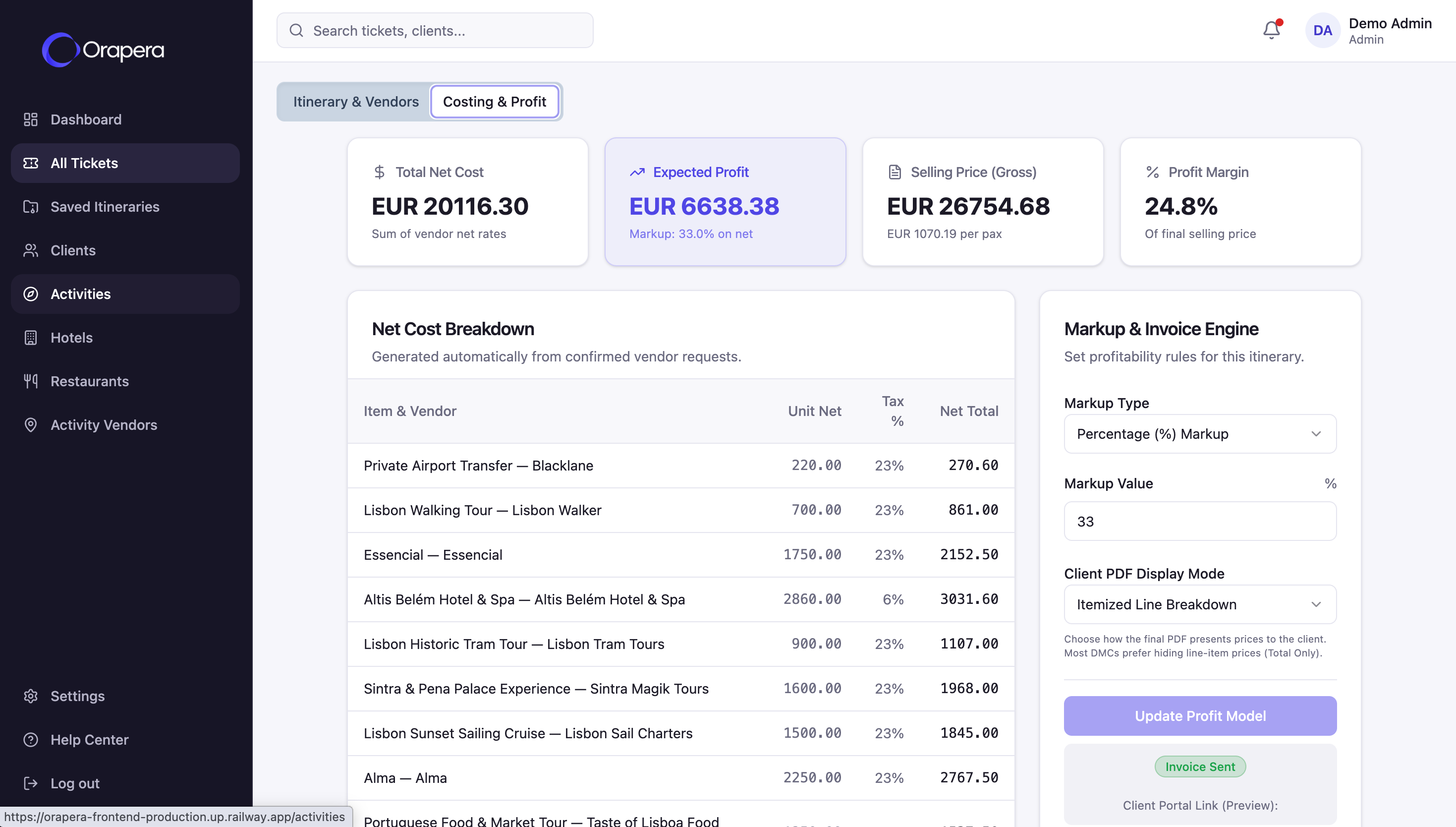
Task: Click Sintra & Pena Palace Experience row
Action: point(680,688)
